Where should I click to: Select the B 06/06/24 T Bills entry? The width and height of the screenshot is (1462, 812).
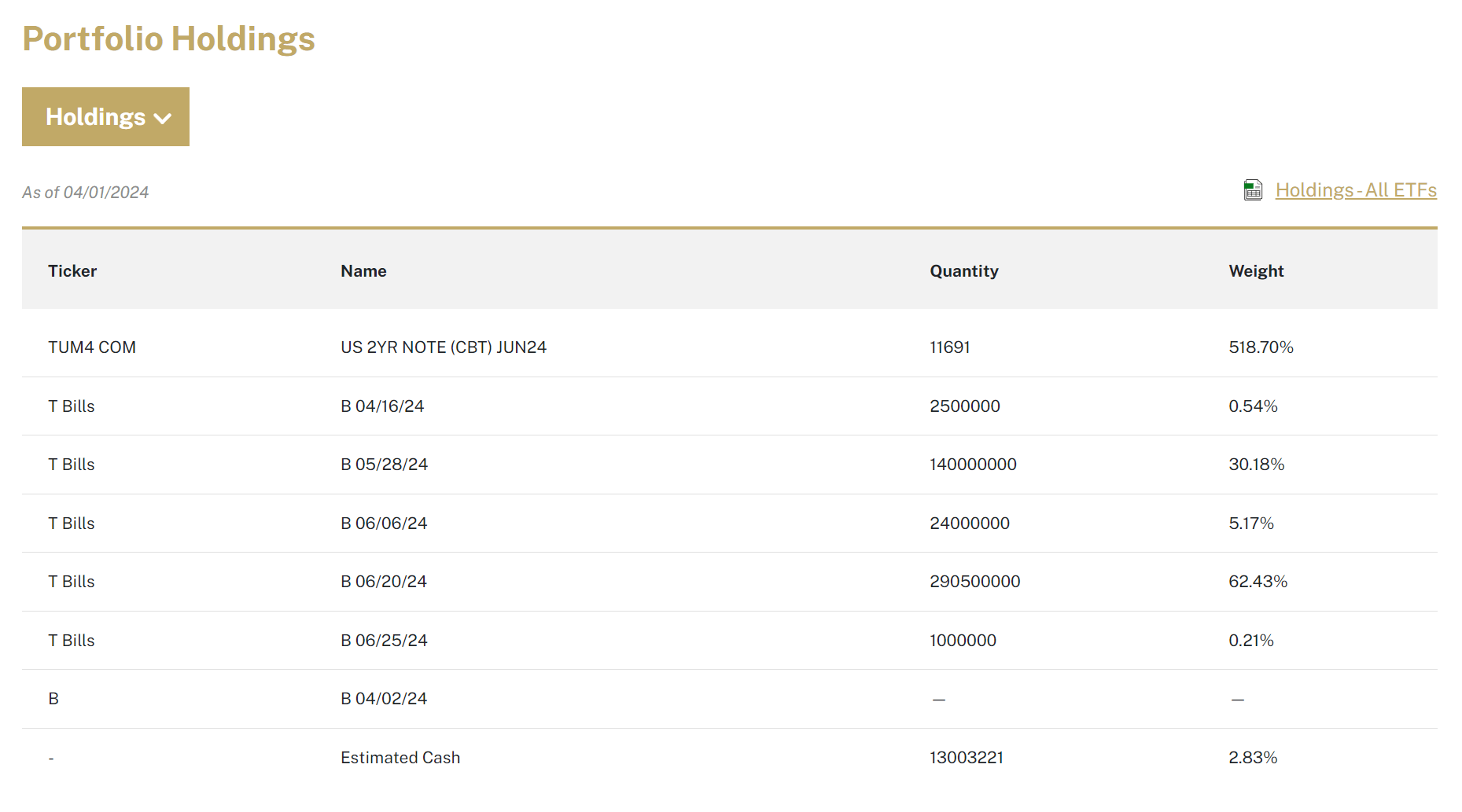[x=71, y=523]
